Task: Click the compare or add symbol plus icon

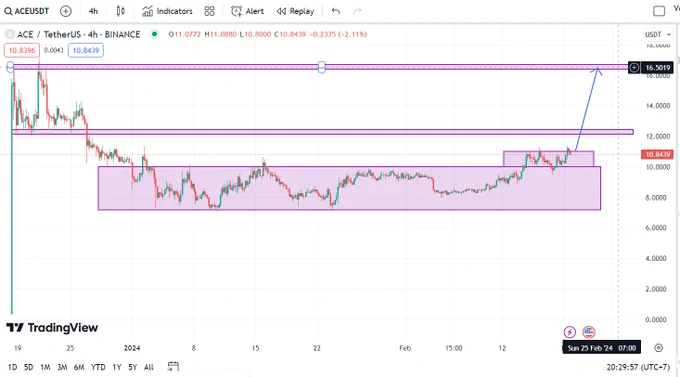Action: pos(65,11)
